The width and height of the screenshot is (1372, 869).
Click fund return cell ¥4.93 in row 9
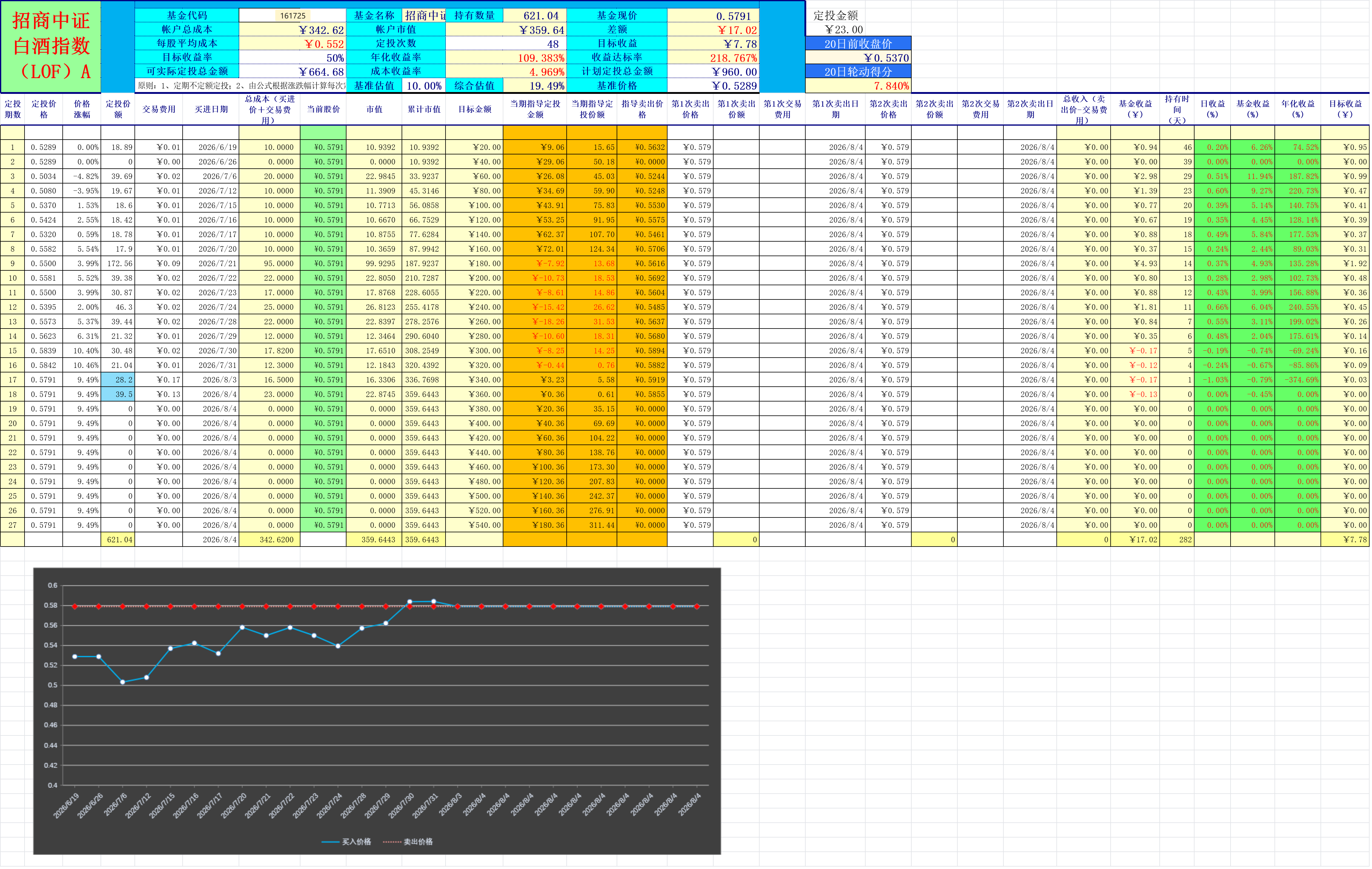pyautogui.click(x=1135, y=263)
